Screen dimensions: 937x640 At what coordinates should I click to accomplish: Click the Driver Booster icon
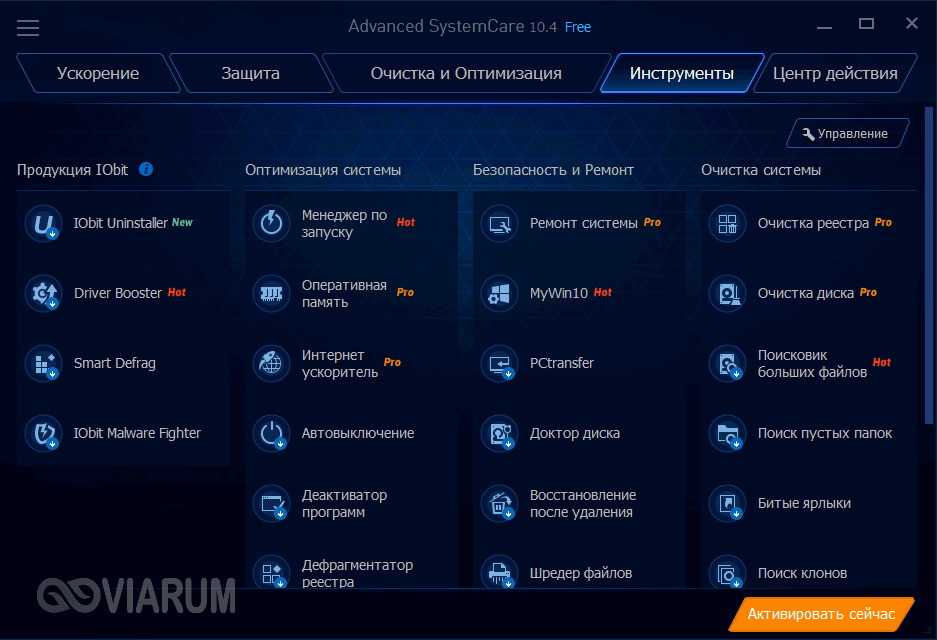[44, 293]
